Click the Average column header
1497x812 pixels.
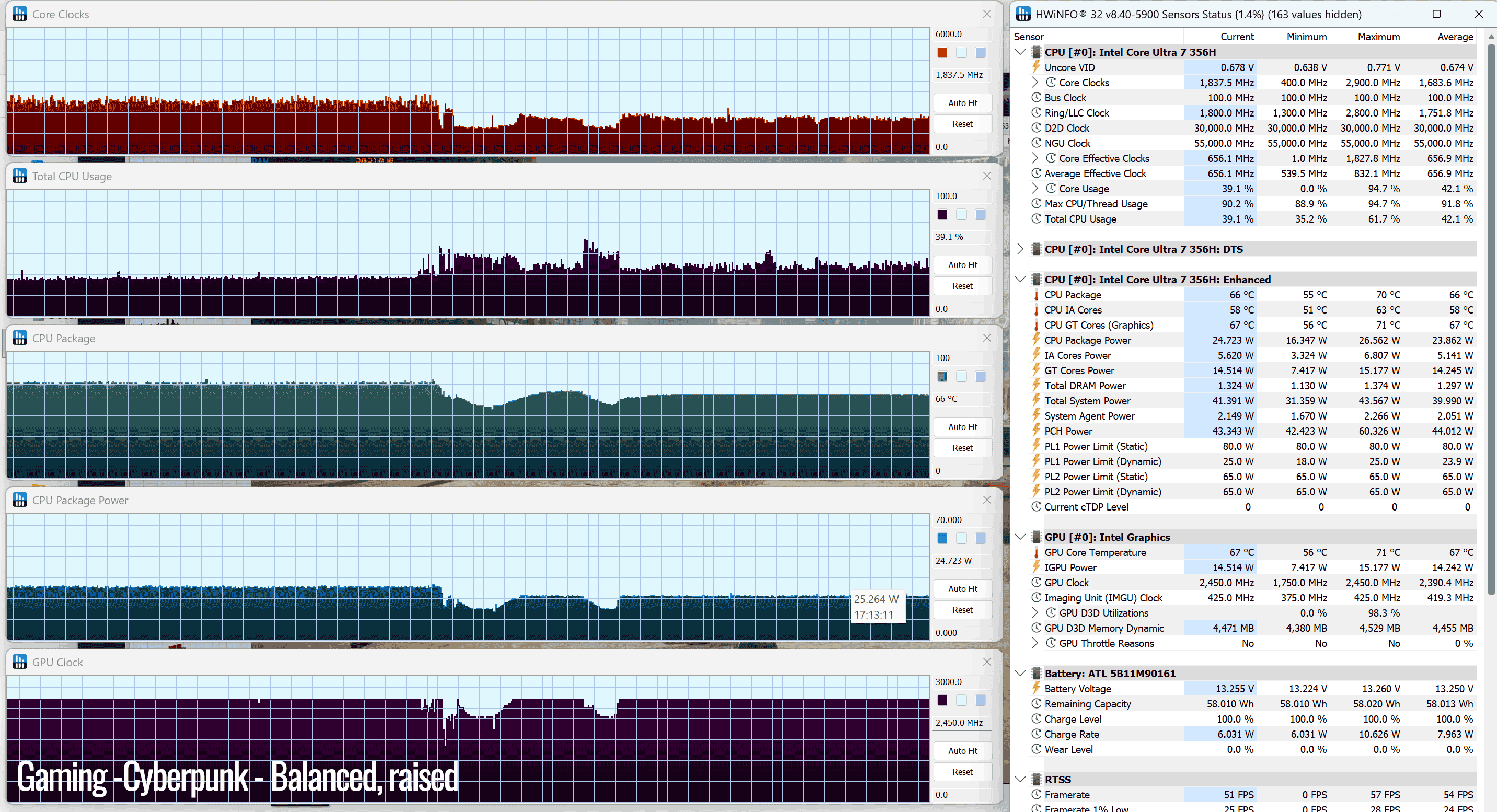[x=1455, y=37]
